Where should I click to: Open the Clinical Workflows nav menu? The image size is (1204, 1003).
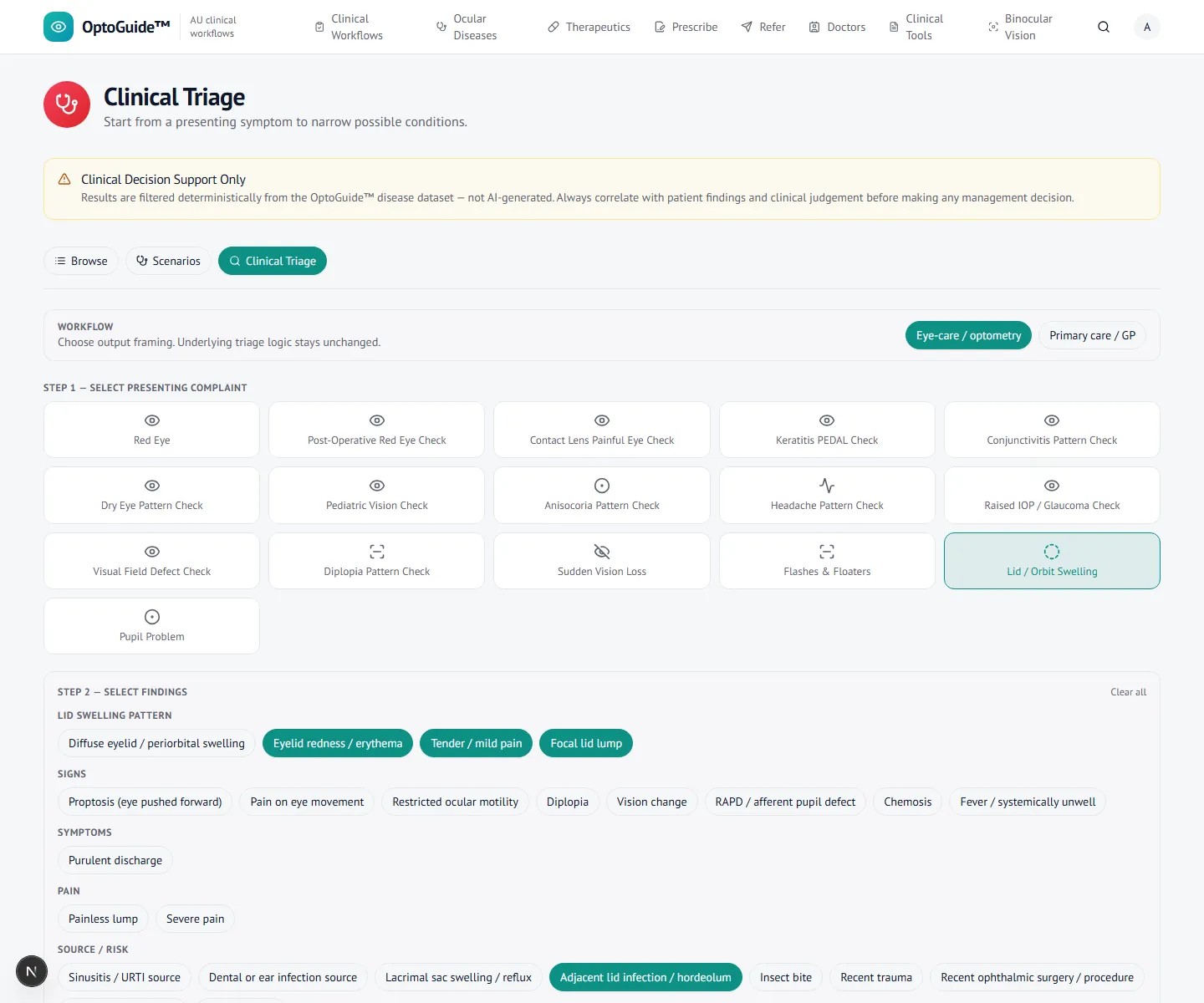[x=349, y=27]
